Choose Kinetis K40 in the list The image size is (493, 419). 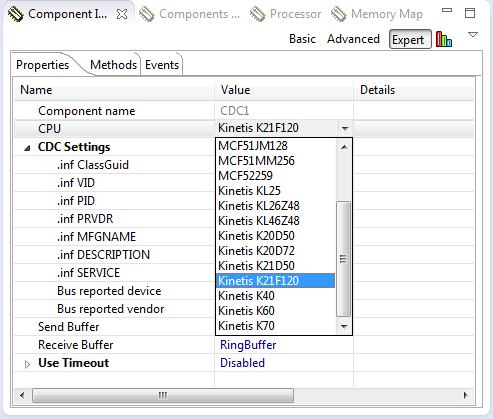click(x=276, y=296)
